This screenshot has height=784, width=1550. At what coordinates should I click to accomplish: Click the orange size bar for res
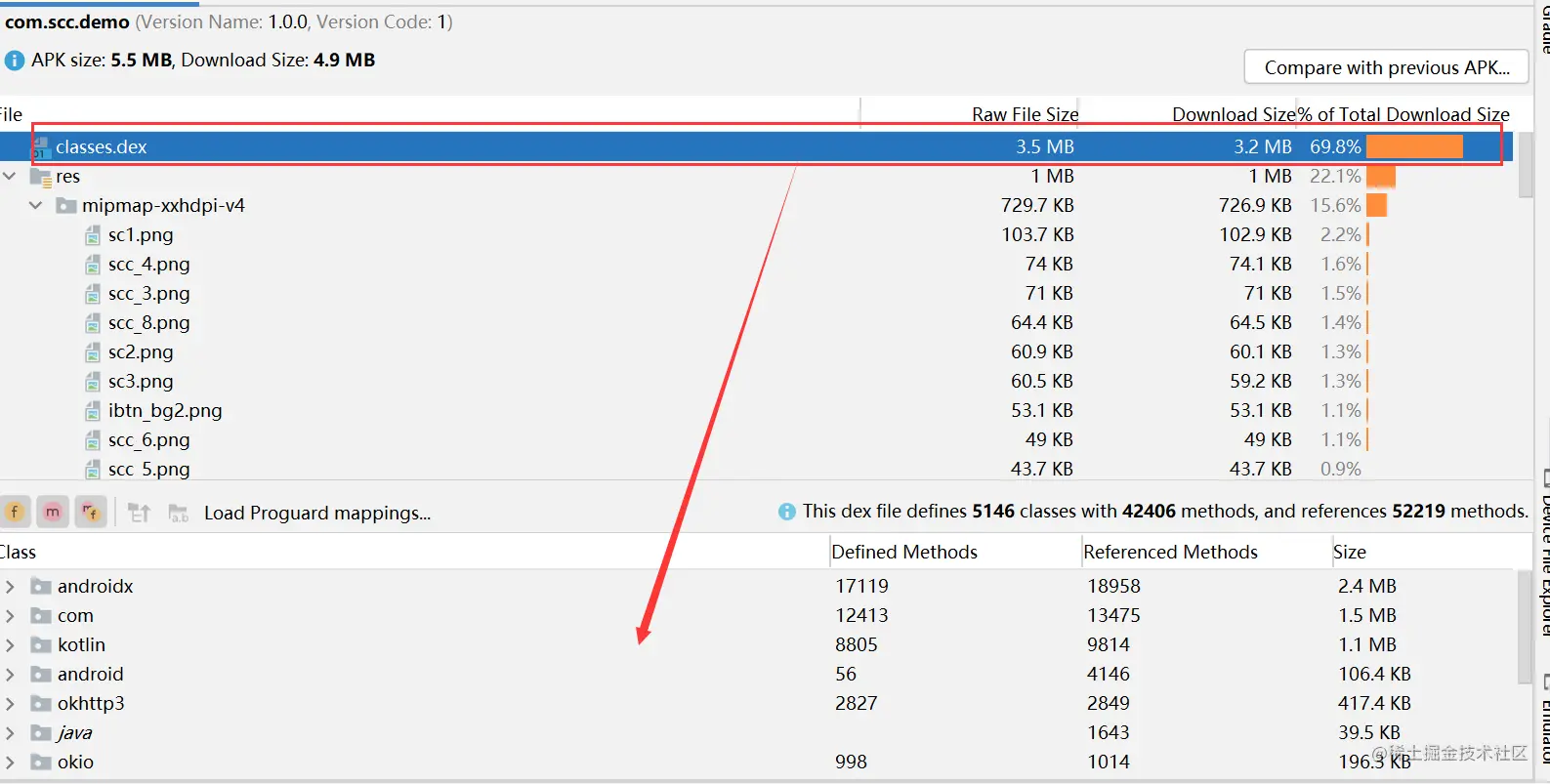click(x=1381, y=177)
